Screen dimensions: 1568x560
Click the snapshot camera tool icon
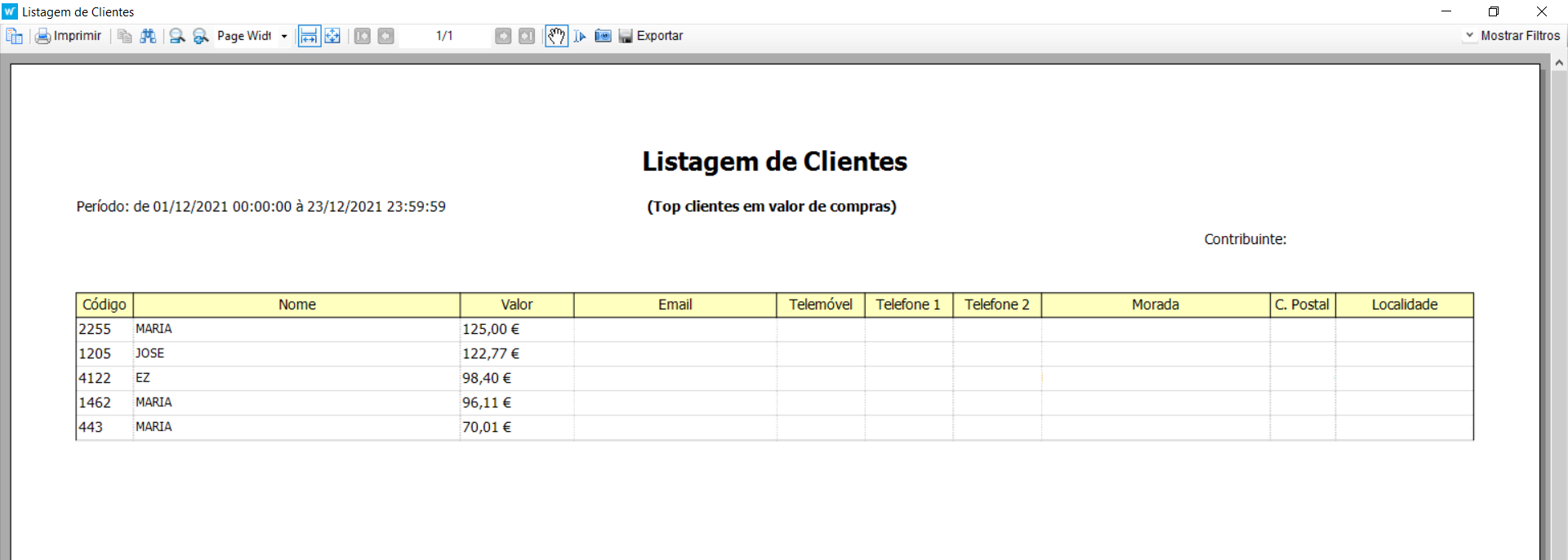pos(603,36)
